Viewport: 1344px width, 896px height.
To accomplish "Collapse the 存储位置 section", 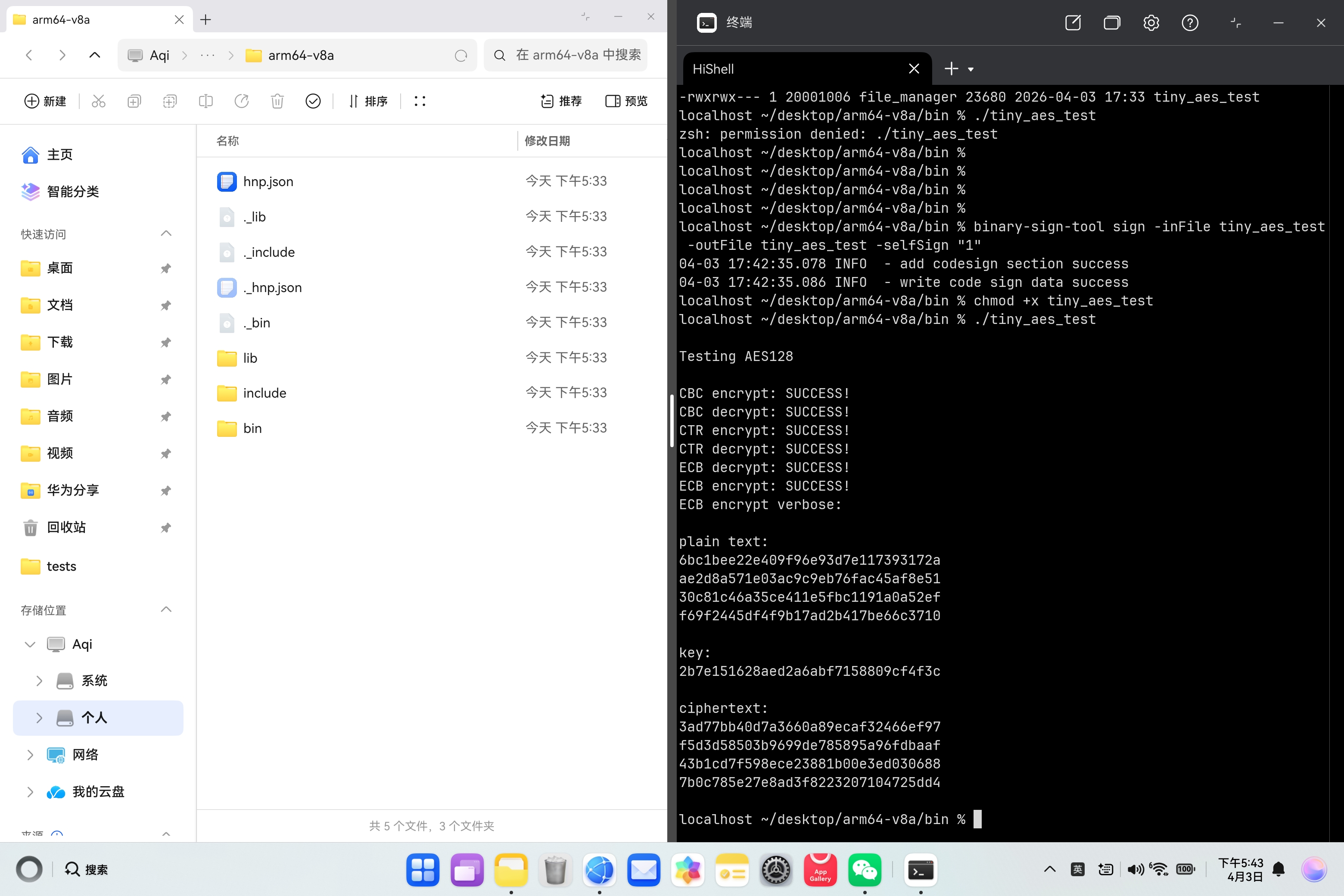I will [166, 610].
